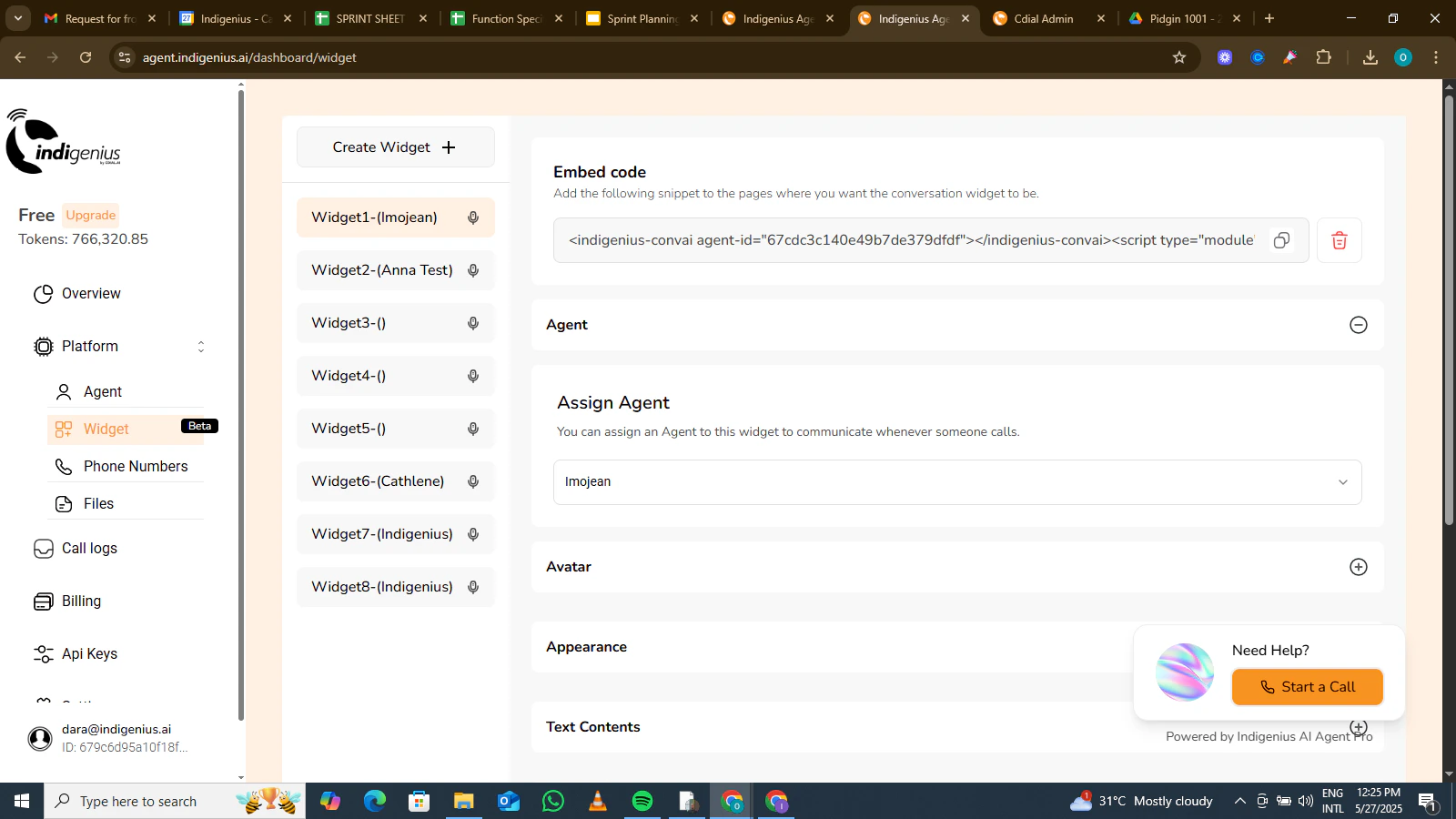Click dara@indigenius.ai account profile
This screenshot has width=1456, height=819.
tap(109, 738)
